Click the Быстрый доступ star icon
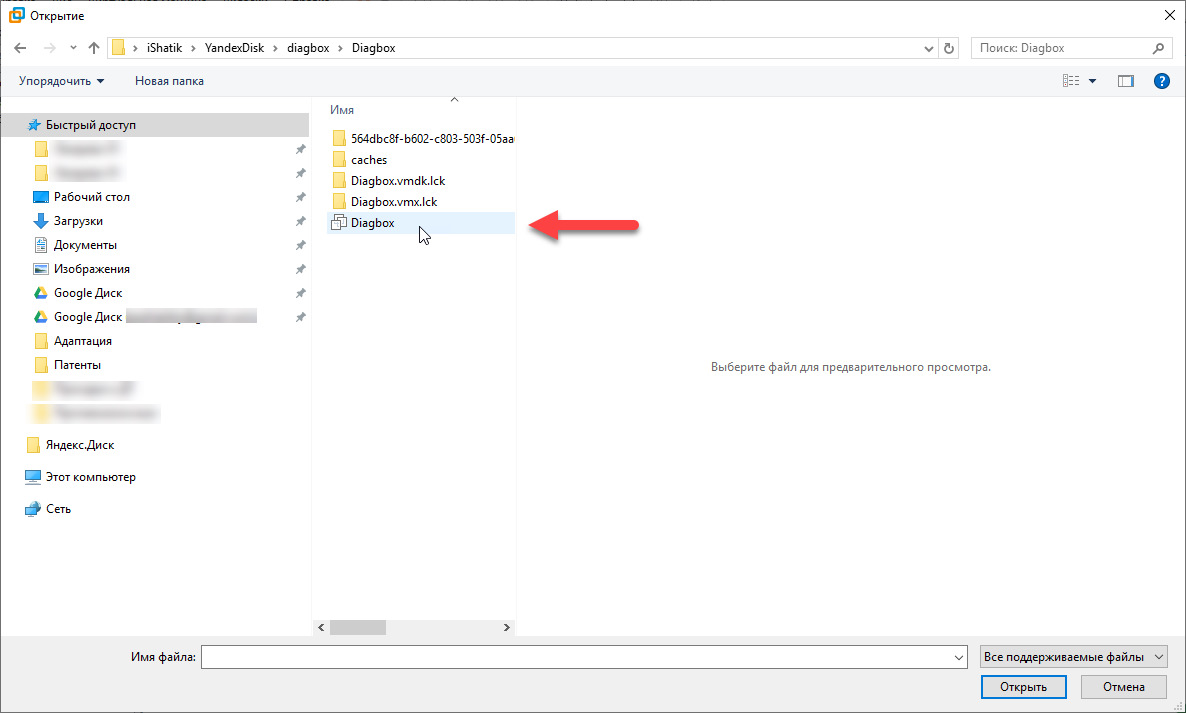Screen dimensions: 1186x713 (33, 125)
